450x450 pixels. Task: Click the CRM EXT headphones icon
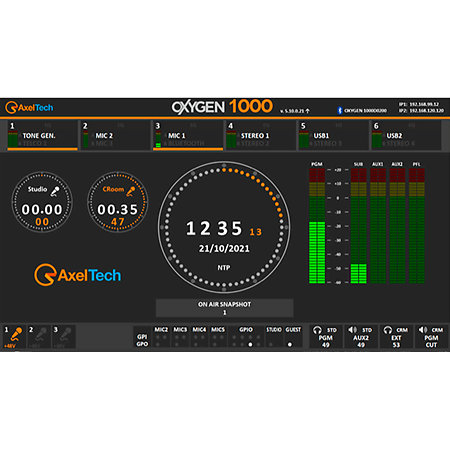pos(387,330)
